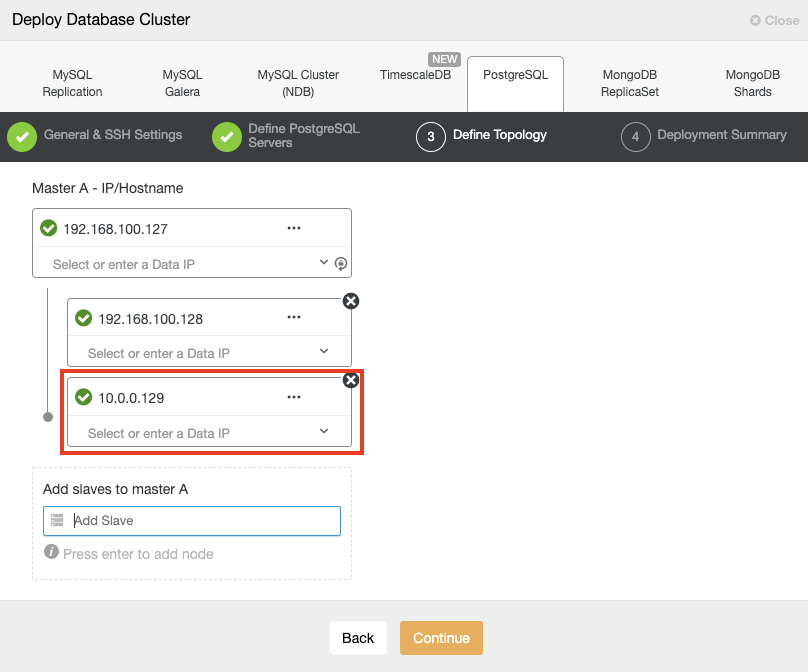808x672 pixels.
Task: Click the Continue button
Action: 441,638
